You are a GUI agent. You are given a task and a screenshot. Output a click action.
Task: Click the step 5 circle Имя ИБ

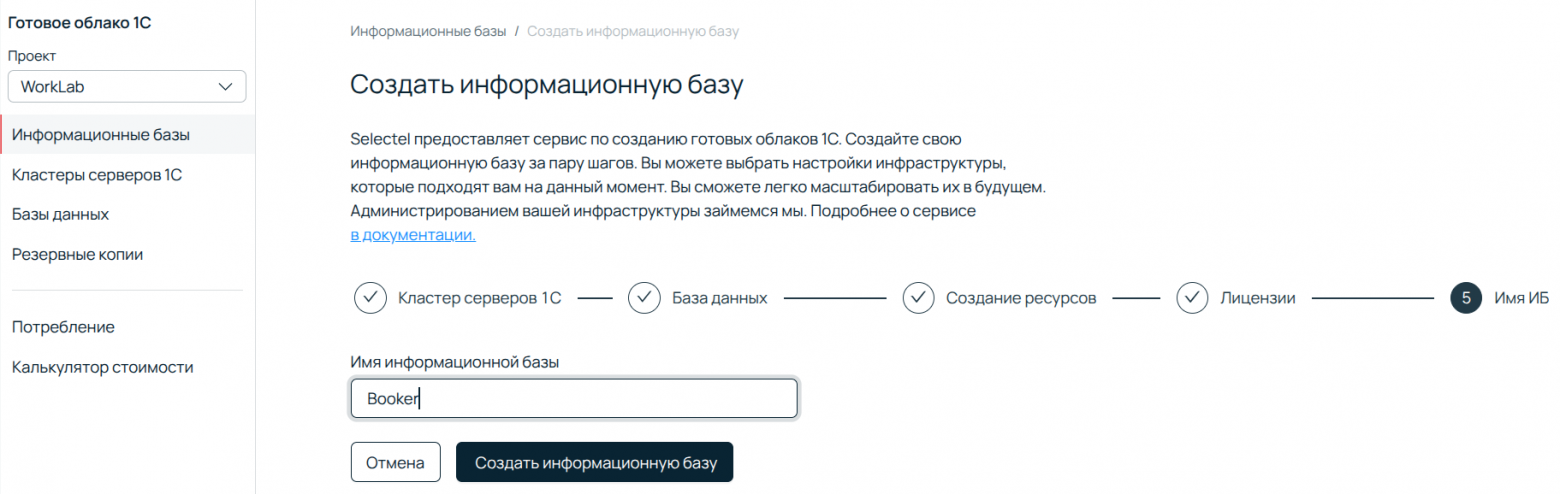[x=1465, y=298]
